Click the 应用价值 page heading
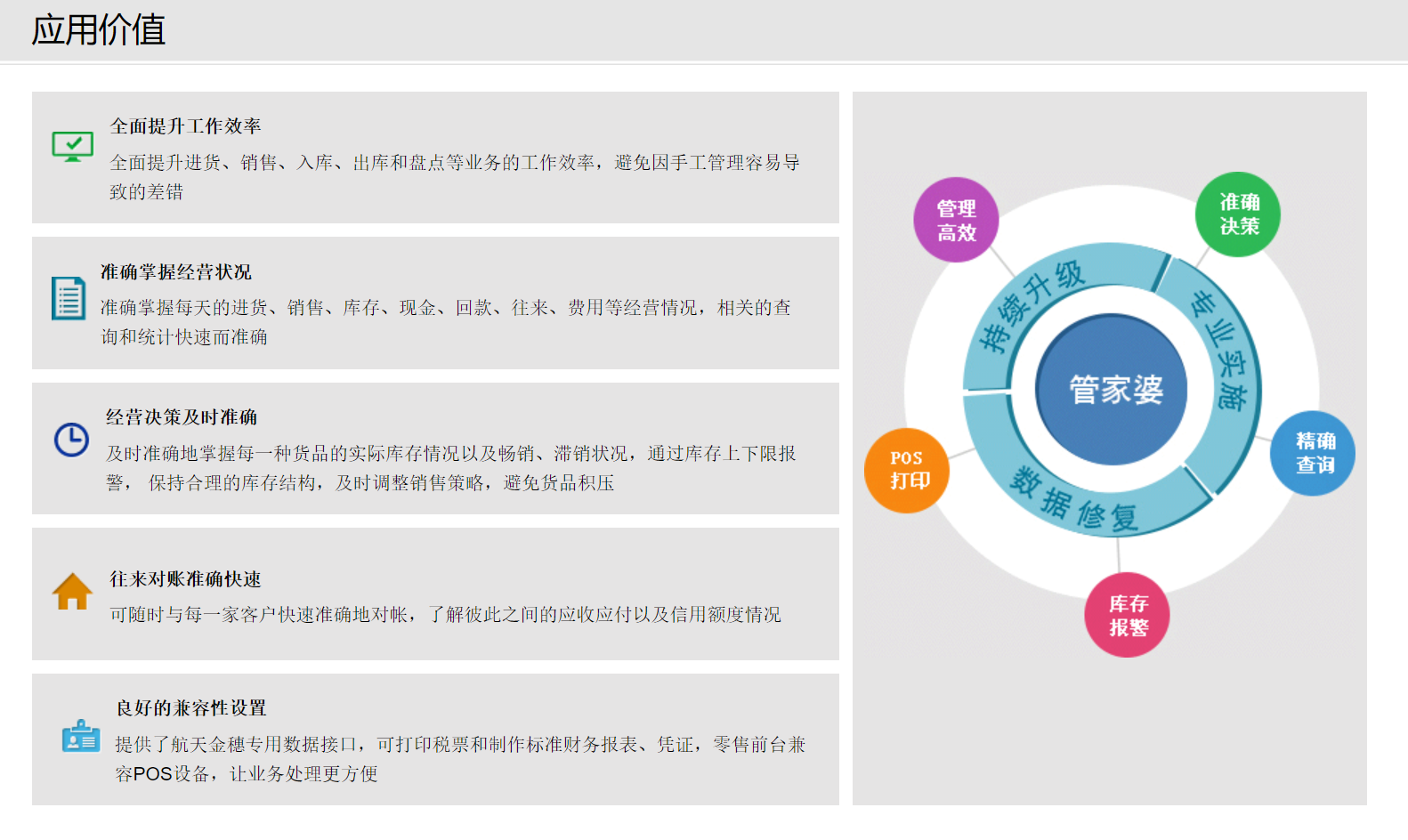1408x840 pixels. click(99, 29)
